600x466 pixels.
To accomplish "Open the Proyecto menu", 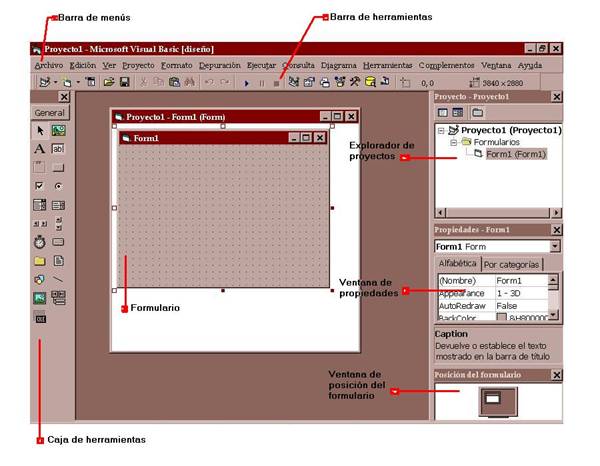I will pyautogui.click(x=138, y=65).
